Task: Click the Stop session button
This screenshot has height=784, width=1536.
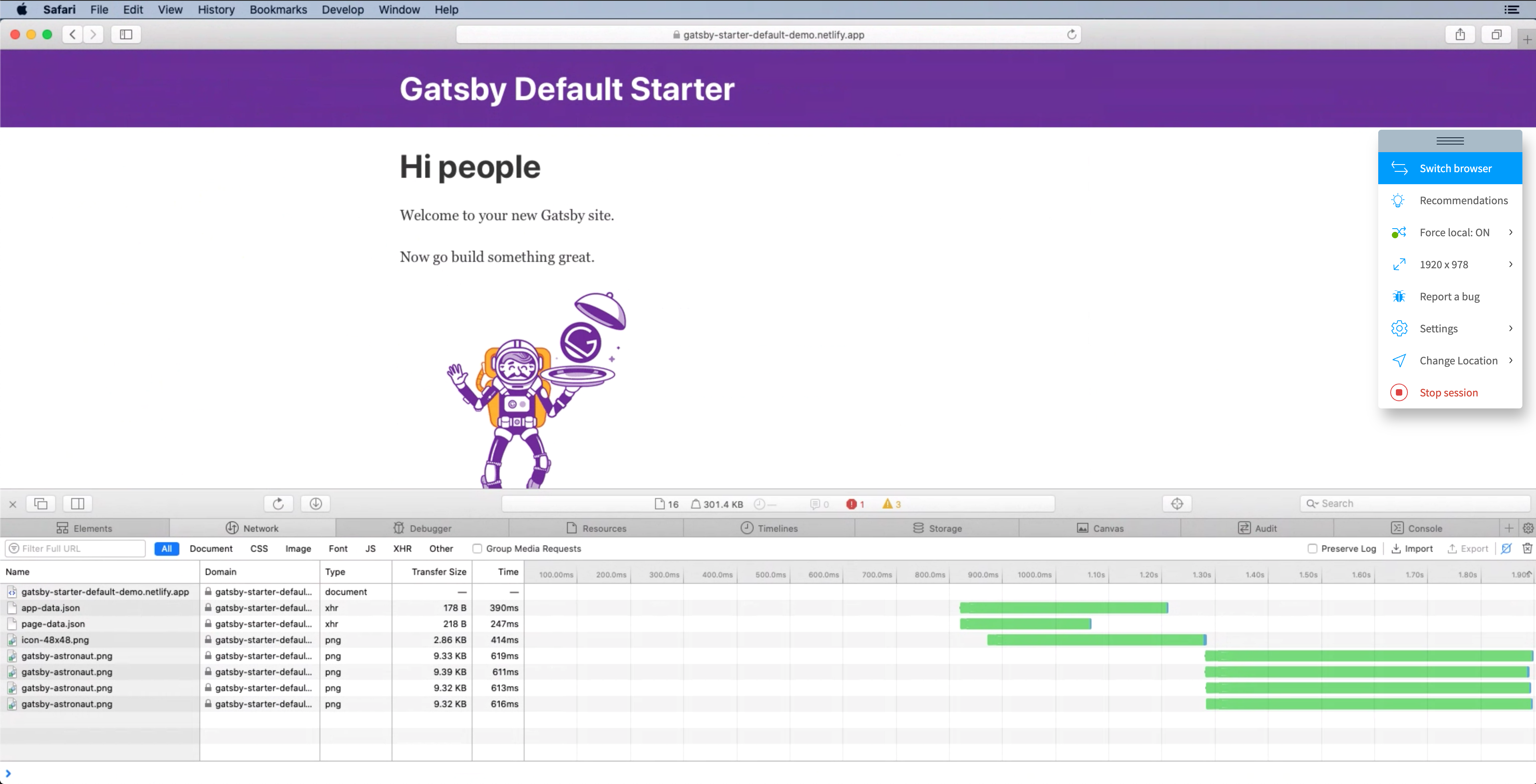Action: click(x=1448, y=393)
